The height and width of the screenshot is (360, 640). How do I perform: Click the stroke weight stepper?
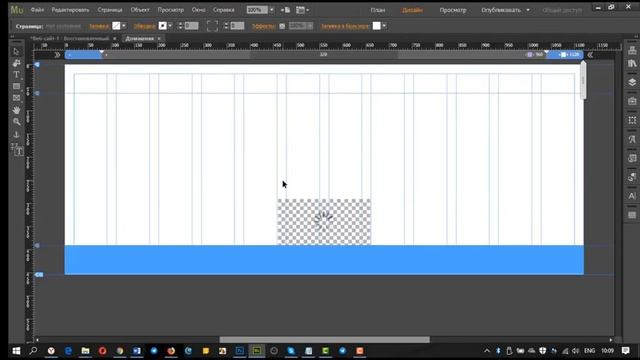coord(180,26)
